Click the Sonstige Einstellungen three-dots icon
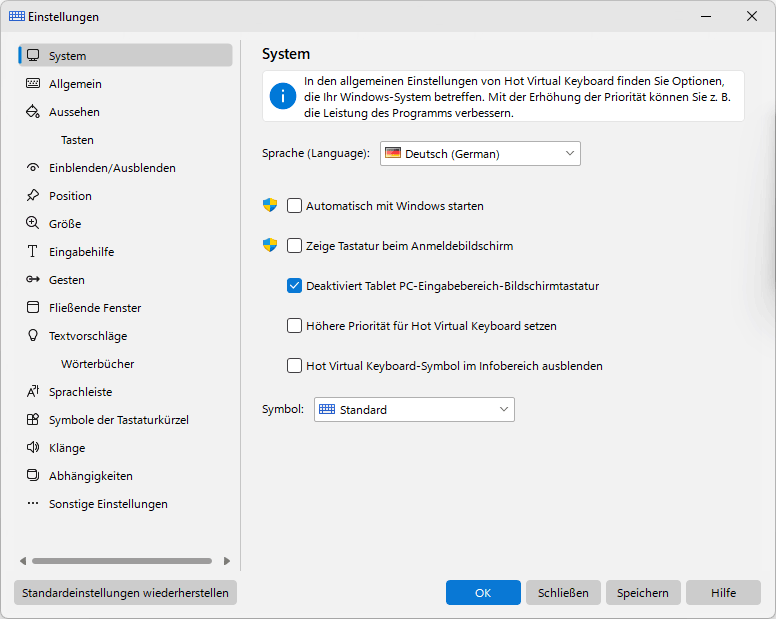The width and height of the screenshot is (776, 619). pos(33,503)
